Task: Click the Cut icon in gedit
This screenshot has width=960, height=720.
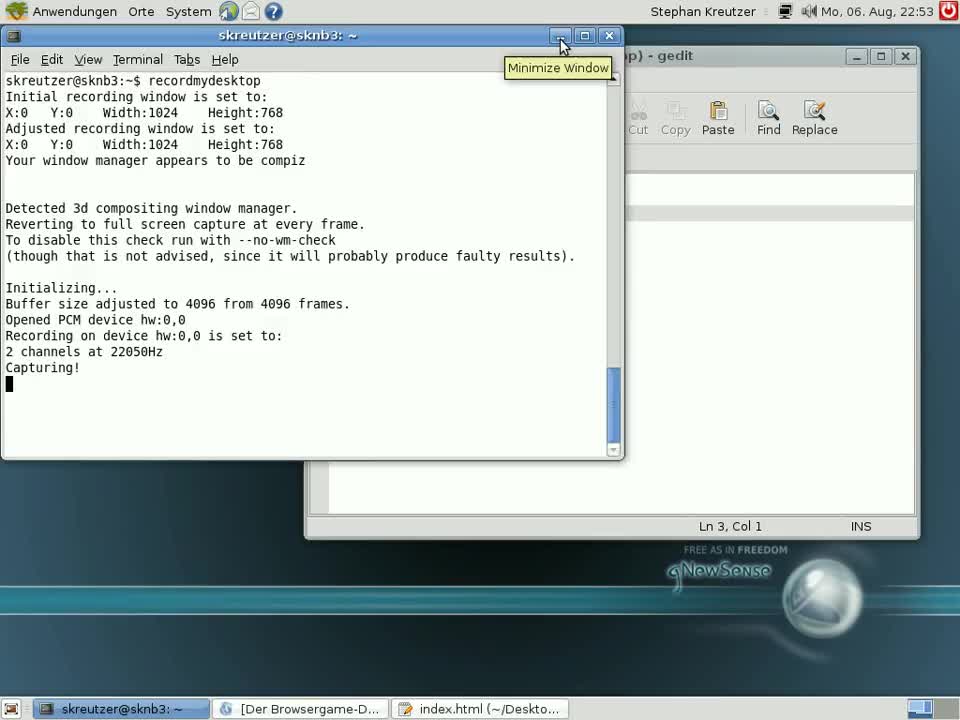Action: pos(638,118)
